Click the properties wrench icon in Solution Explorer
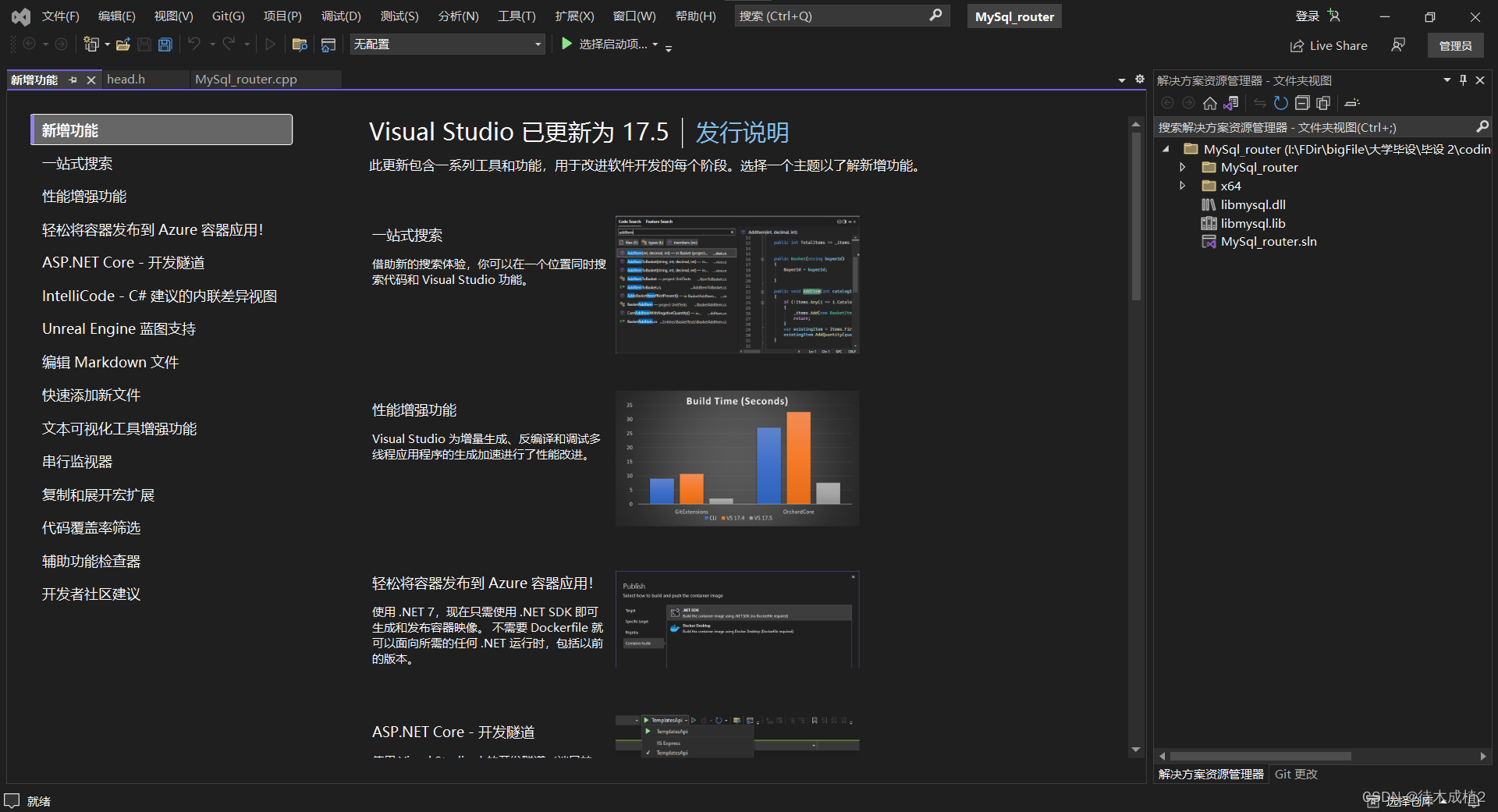 pos(1352,103)
